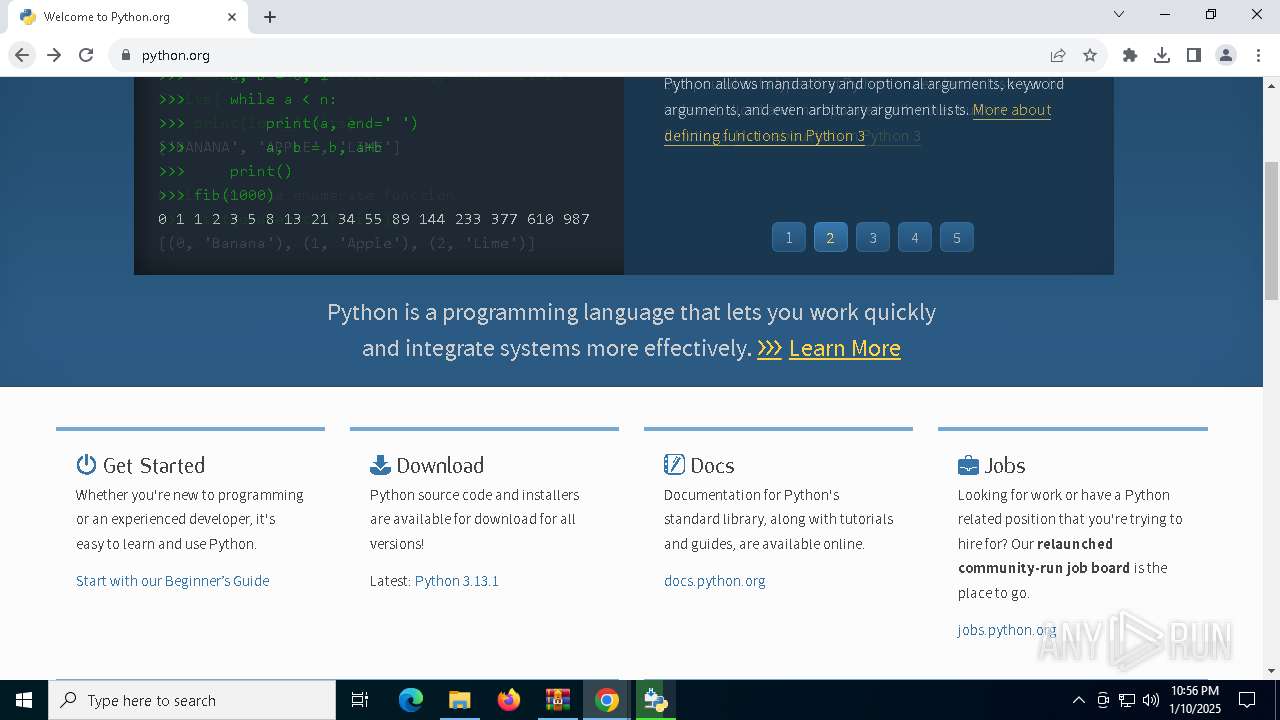Go back using the browser back arrow

(x=22, y=55)
